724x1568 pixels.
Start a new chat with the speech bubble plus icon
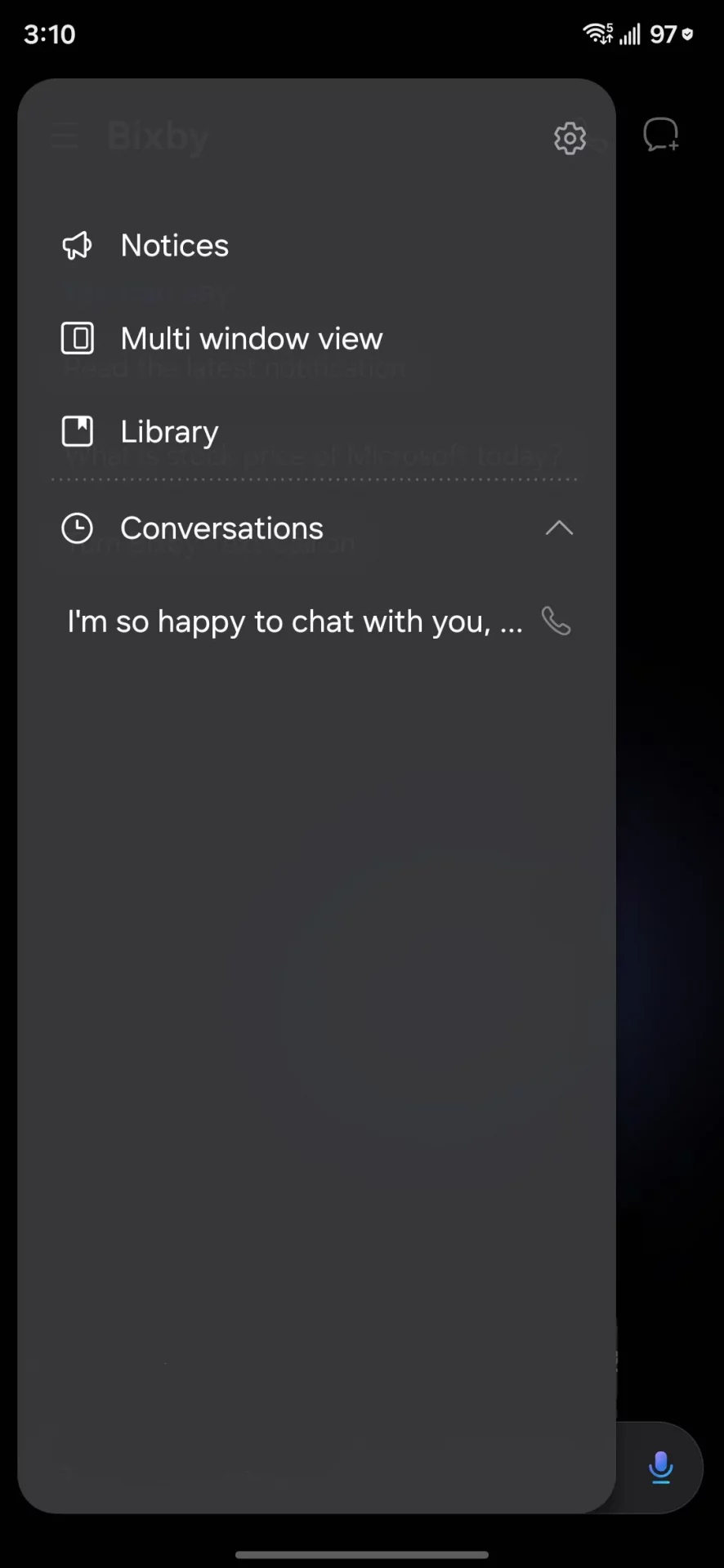point(661,135)
